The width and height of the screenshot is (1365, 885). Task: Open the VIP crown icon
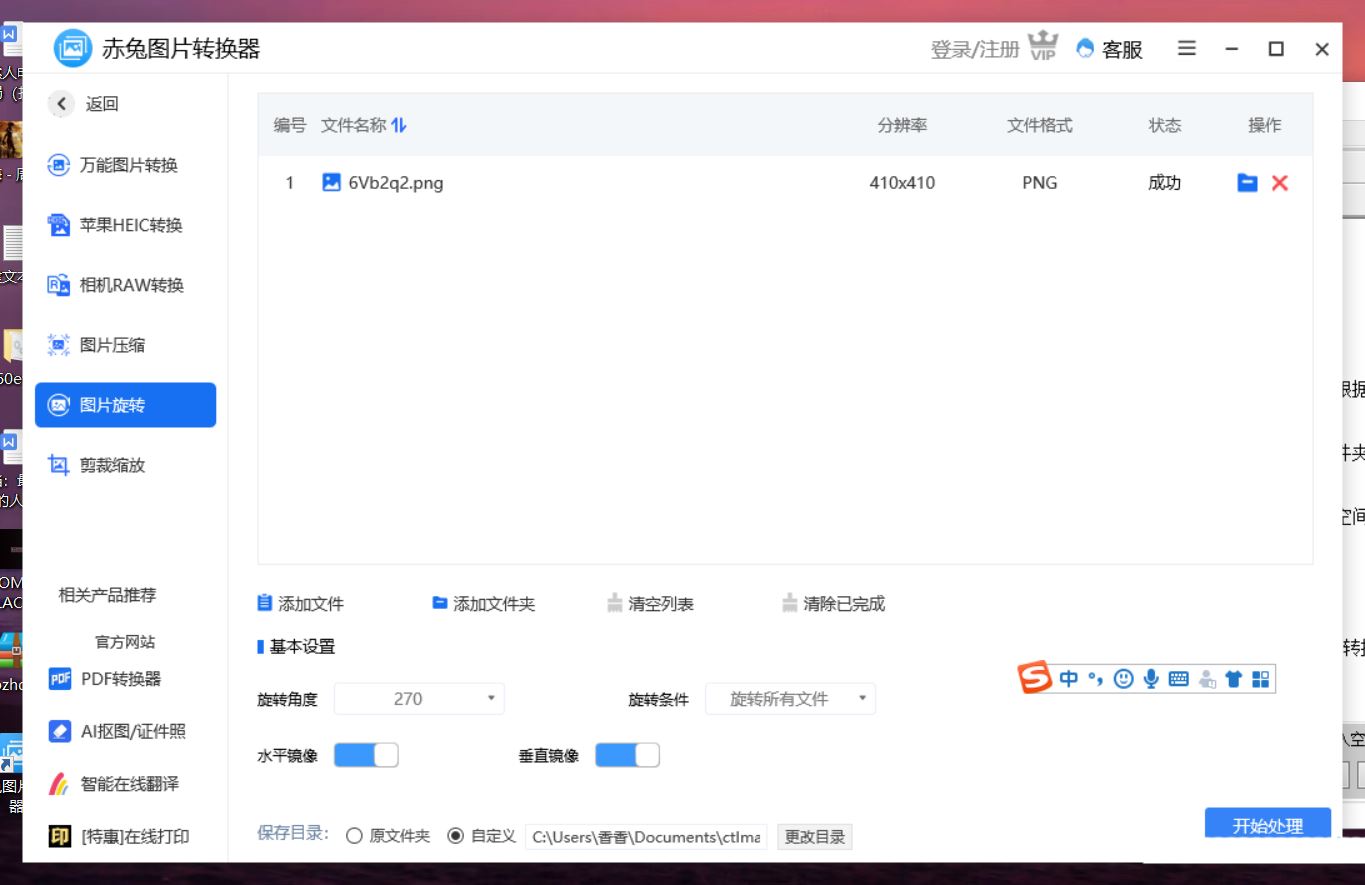[1043, 47]
